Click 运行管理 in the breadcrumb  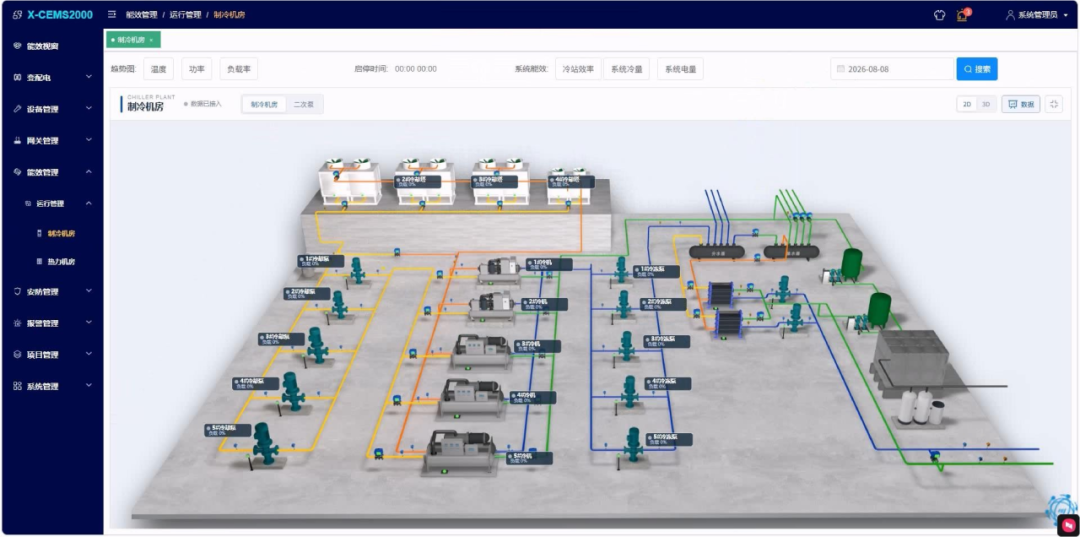185,14
